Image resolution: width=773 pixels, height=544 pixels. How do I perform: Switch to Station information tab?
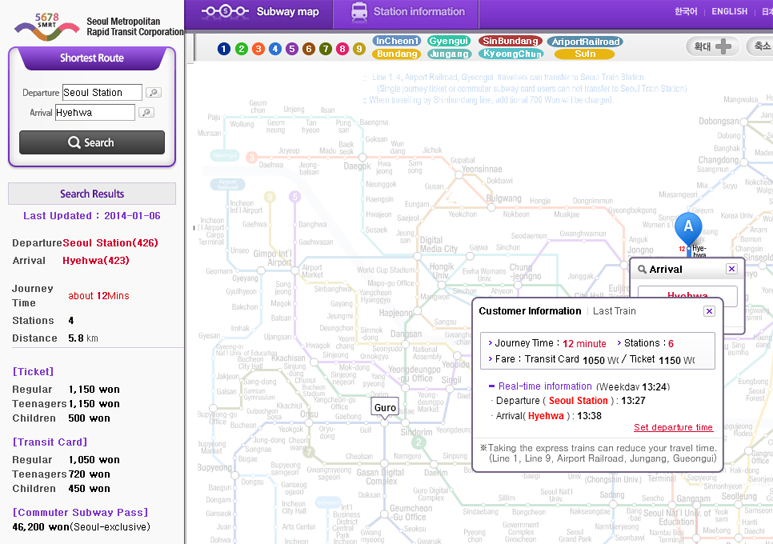tap(408, 12)
